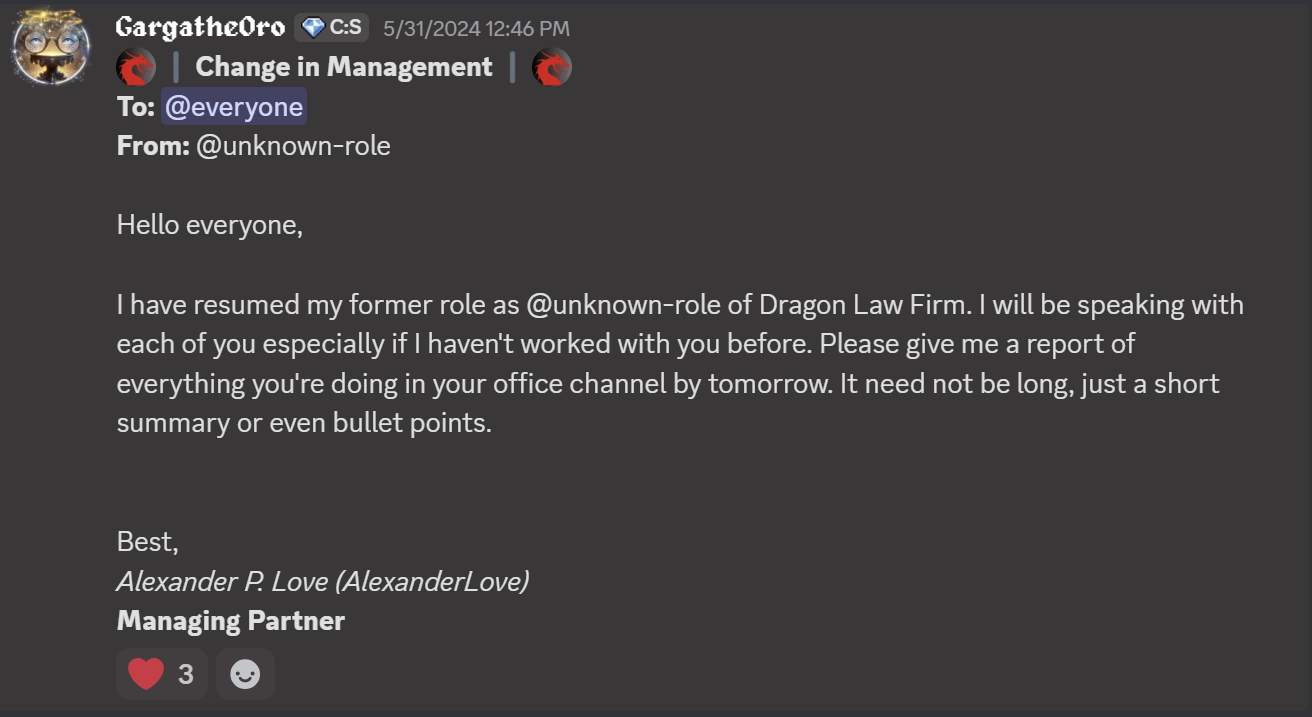Click the 12:46 PM message timestamp
This screenshot has width=1312, height=717.
pyautogui.click(x=476, y=29)
